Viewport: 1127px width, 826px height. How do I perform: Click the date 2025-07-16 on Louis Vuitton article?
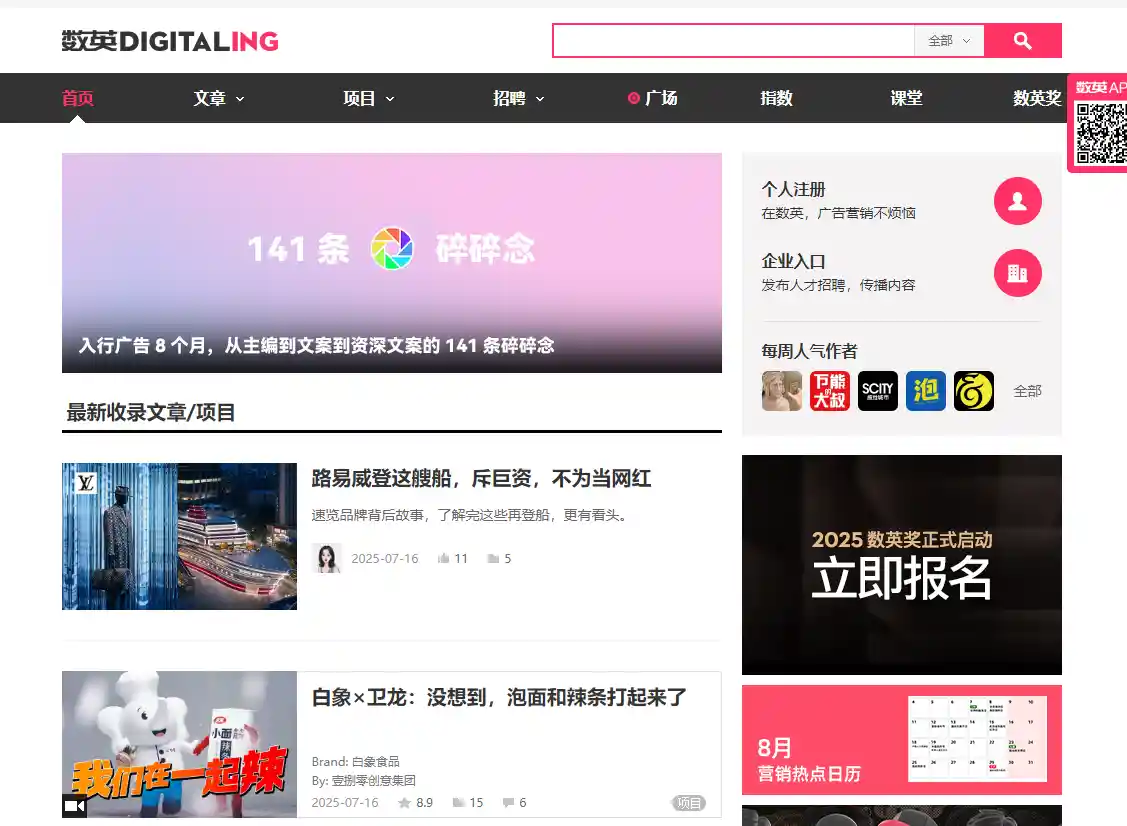[385, 559]
